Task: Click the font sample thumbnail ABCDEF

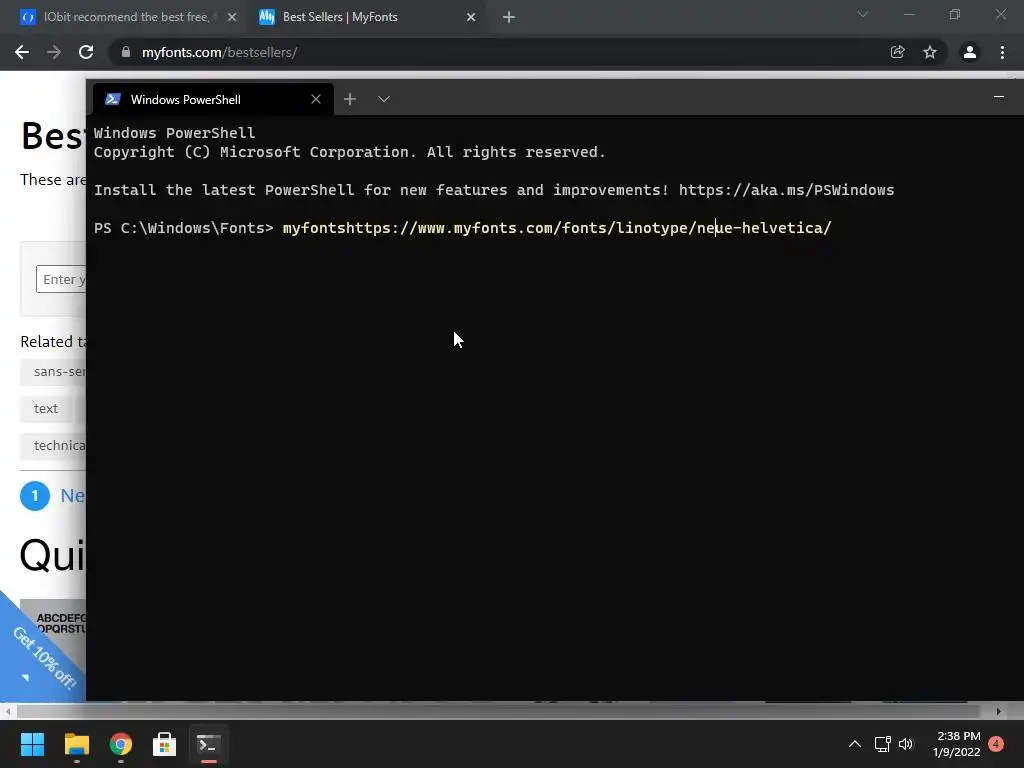Action: click(x=53, y=624)
